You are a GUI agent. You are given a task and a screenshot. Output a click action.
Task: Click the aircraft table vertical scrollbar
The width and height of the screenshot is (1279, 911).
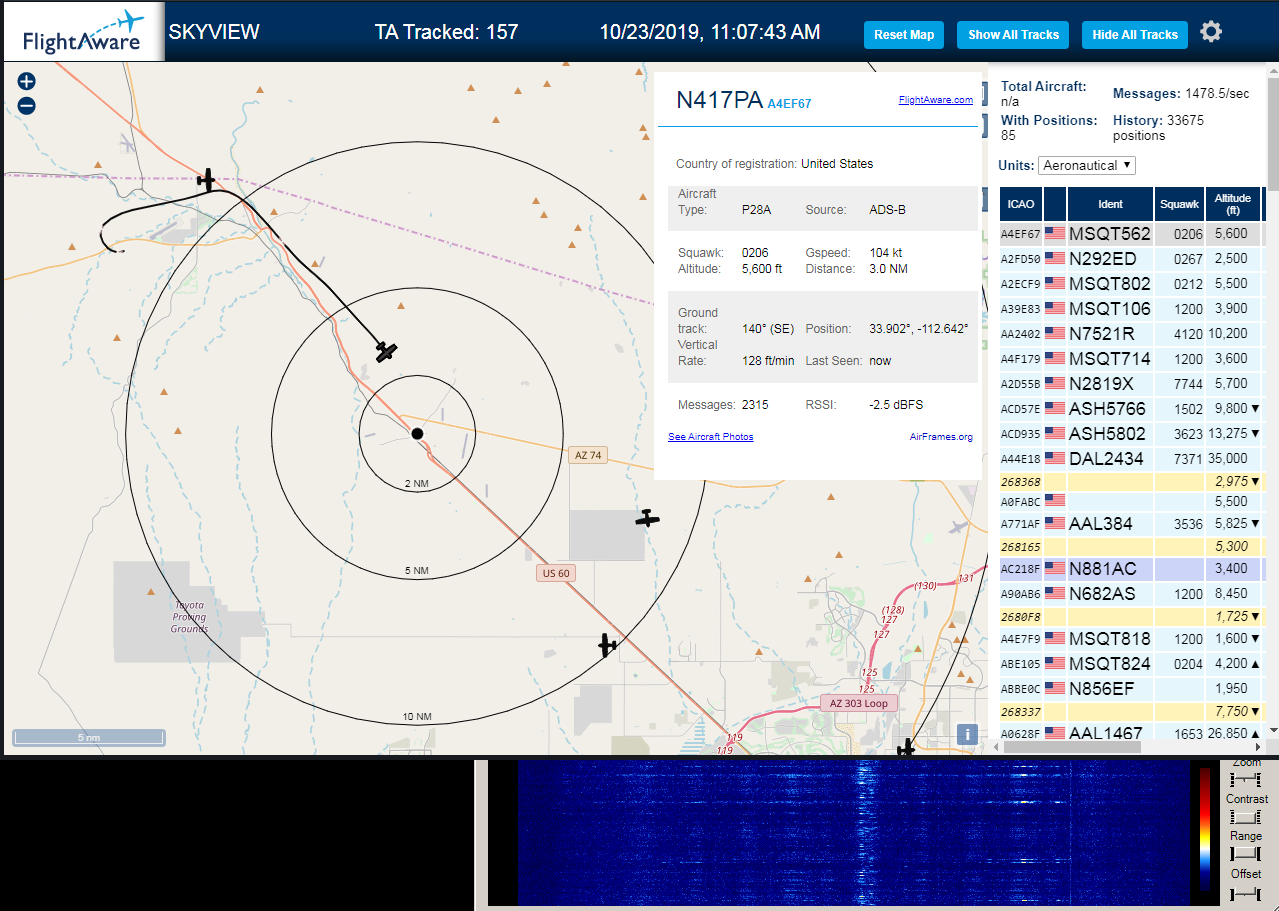pyautogui.click(x=1271, y=400)
